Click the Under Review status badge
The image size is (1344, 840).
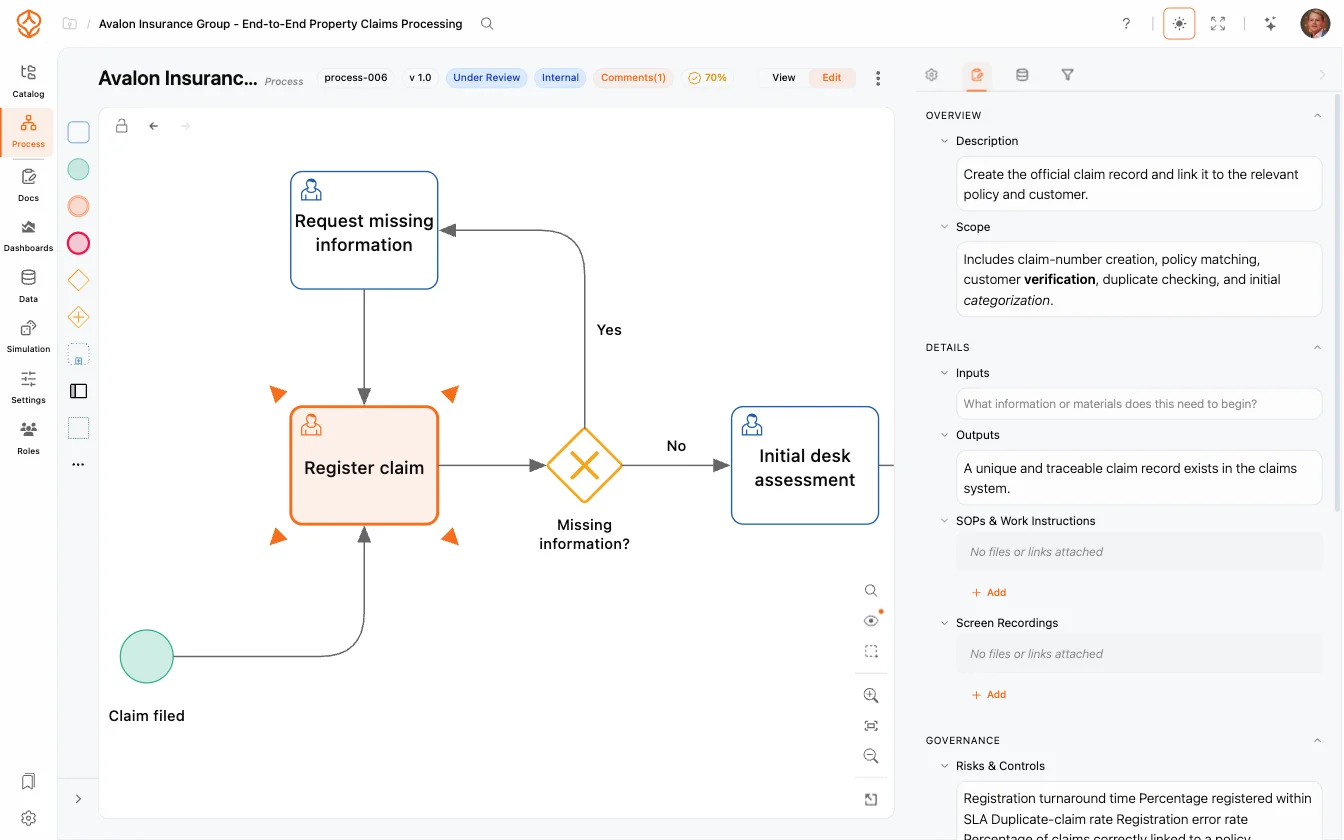point(487,77)
